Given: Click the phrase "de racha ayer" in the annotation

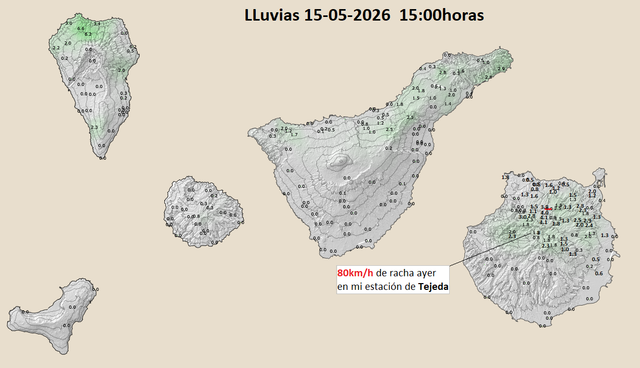Looking at the screenshot, I should point(406,273).
